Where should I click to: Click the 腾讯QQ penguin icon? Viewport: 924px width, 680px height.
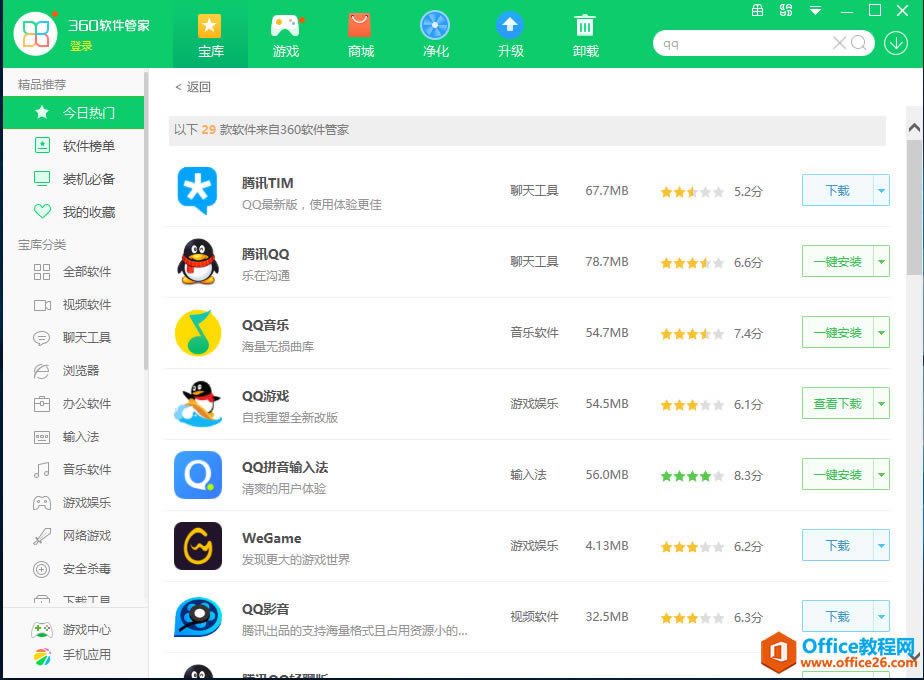pyautogui.click(x=197, y=262)
